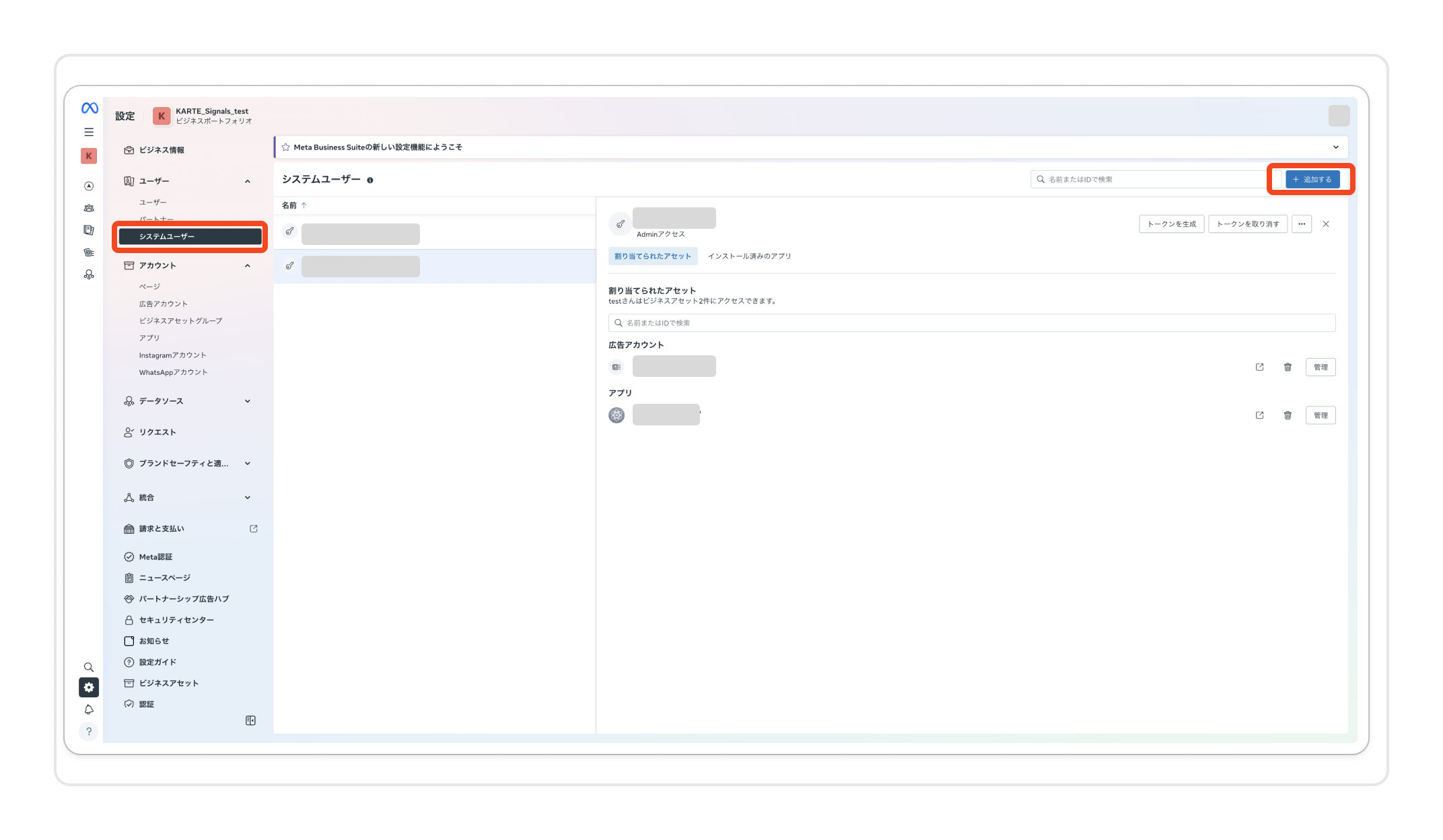Click the sidebar collapse panel icon
The height and width of the screenshot is (840, 1443).
pyautogui.click(x=250, y=721)
